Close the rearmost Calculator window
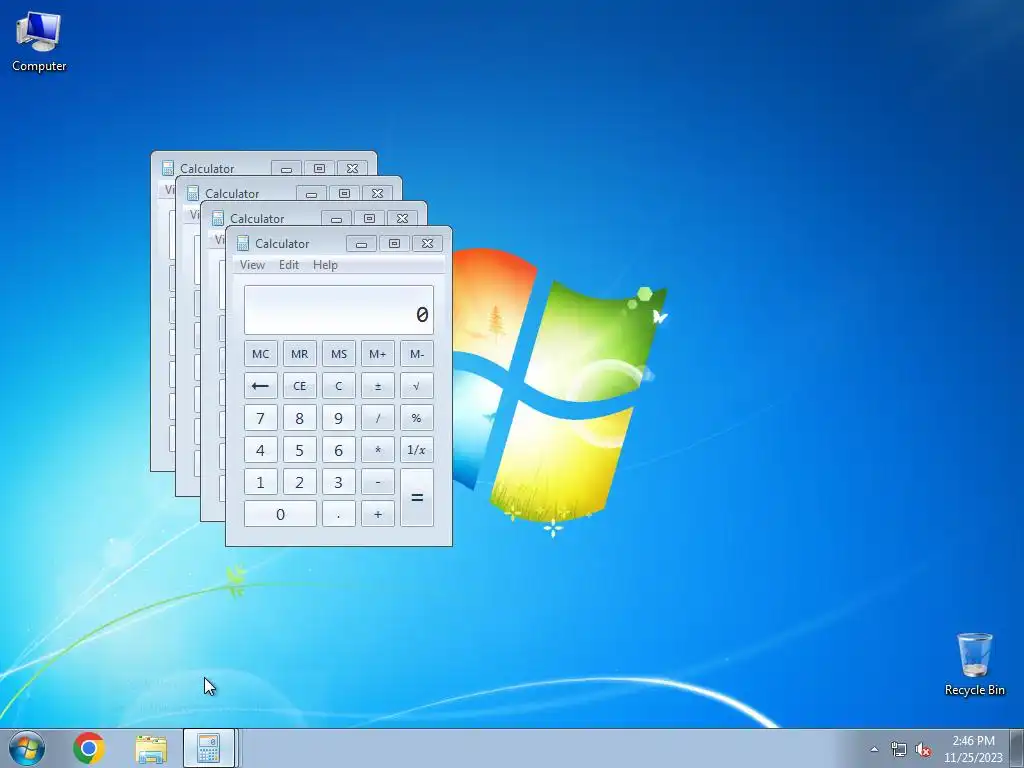Viewport: 1024px width, 768px height. click(353, 168)
